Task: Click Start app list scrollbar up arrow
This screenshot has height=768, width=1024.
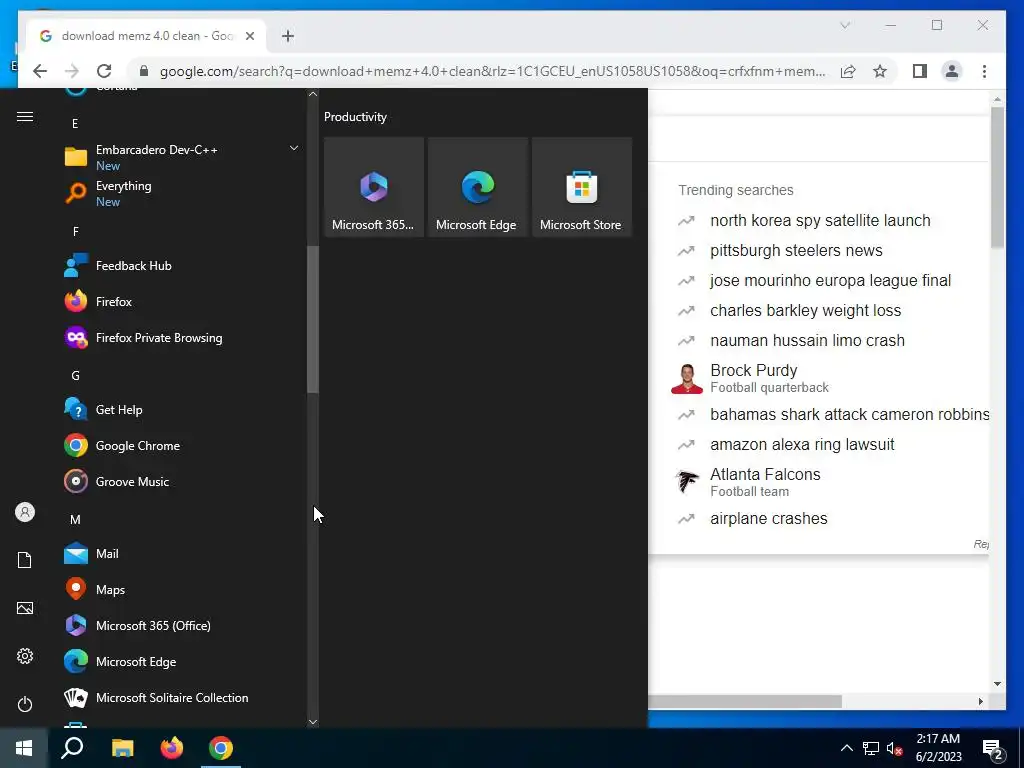Action: pyautogui.click(x=313, y=94)
